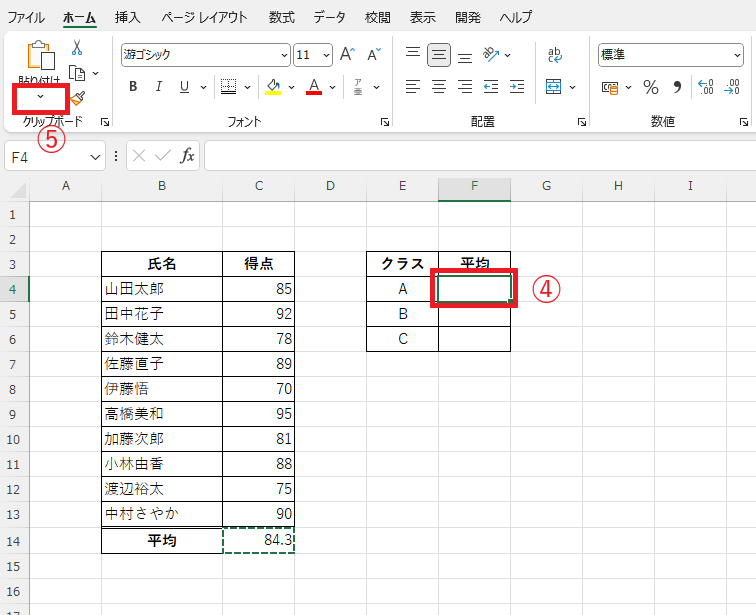Select cell F4 under 平均
Screen dimensions: 756x615
point(474,289)
